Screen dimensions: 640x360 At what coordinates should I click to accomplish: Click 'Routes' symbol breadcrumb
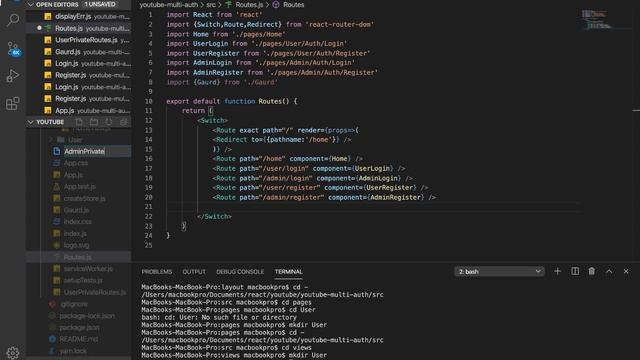pos(293,4)
